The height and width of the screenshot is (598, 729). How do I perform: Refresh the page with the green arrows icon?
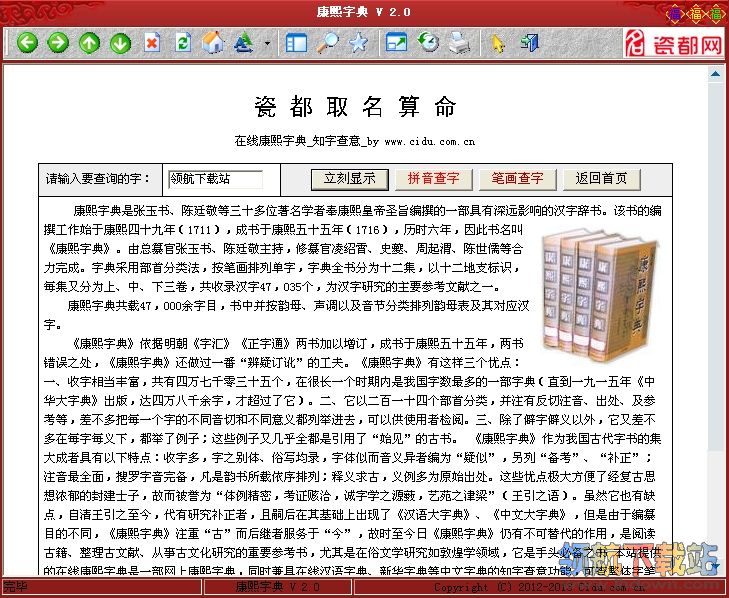click(183, 43)
